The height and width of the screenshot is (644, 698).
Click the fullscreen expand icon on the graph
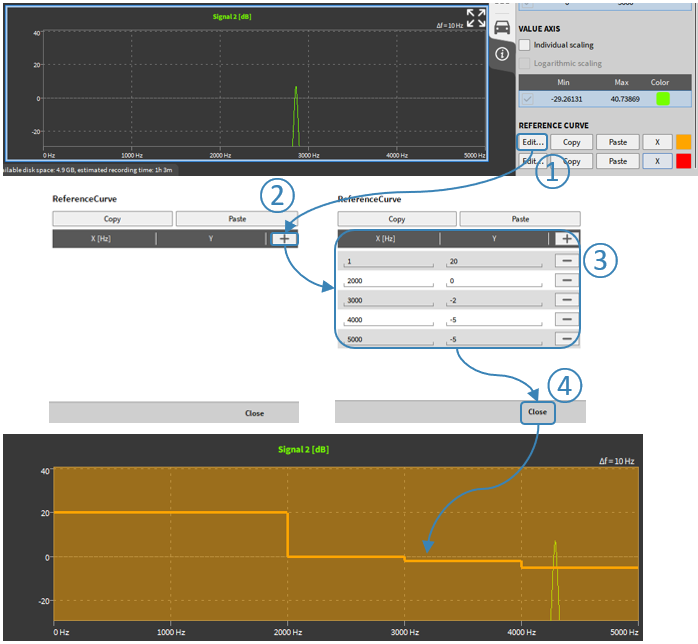[x=476, y=18]
